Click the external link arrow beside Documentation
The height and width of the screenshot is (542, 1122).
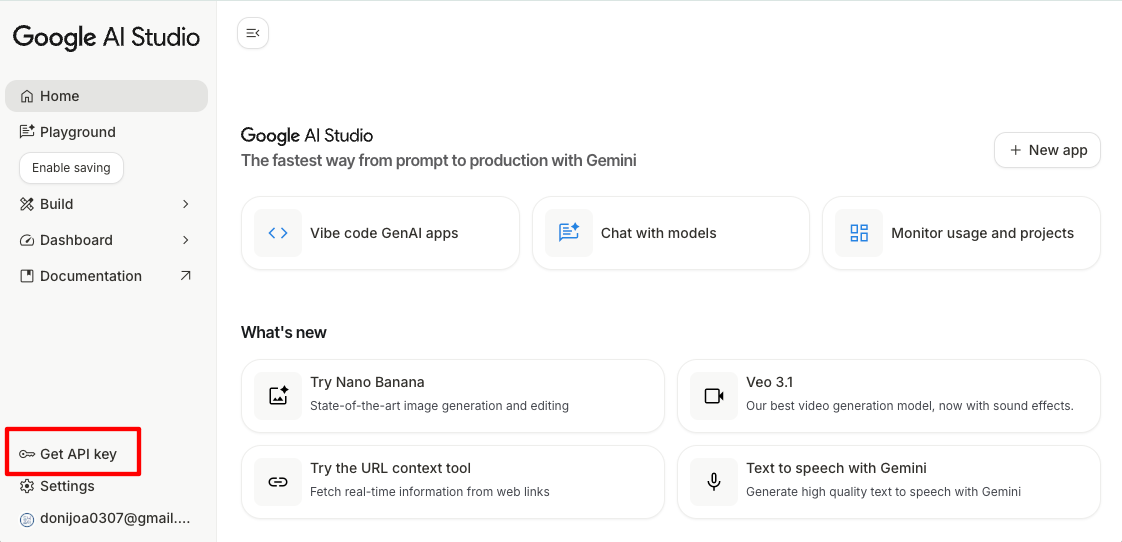pyautogui.click(x=185, y=276)
